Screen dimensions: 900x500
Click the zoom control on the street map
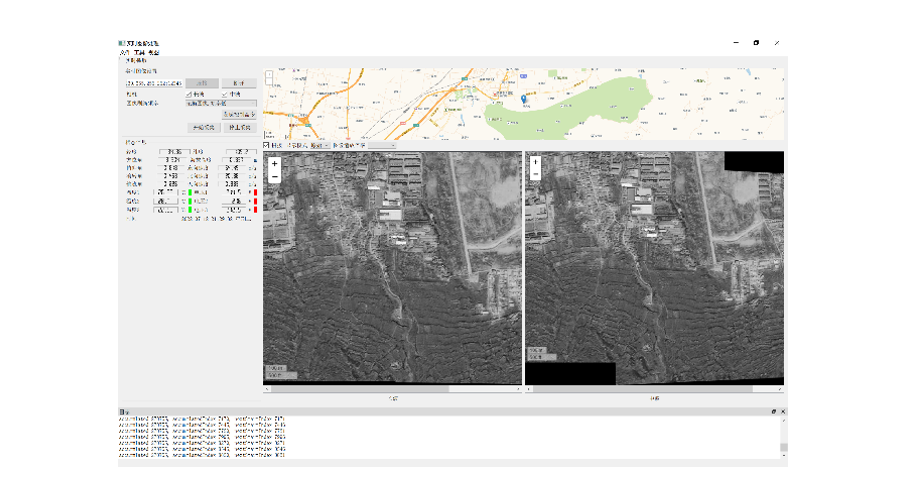pos(270,75)
